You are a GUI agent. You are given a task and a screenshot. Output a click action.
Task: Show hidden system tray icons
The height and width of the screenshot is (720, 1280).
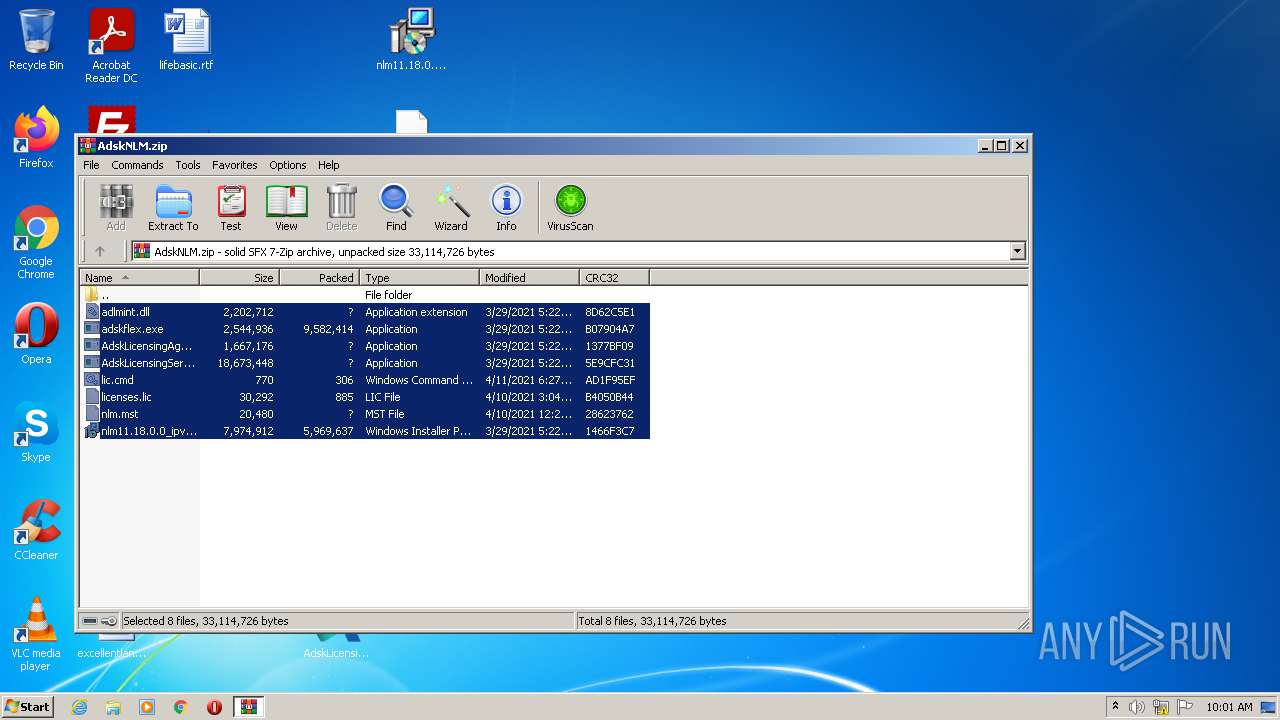(x=1115, y=707)
